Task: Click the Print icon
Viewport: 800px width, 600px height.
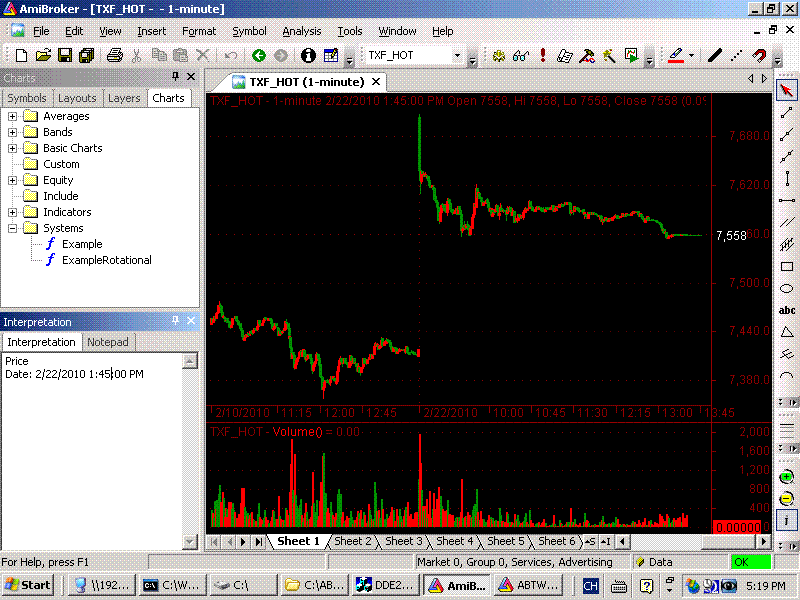Action: [115, 55]
